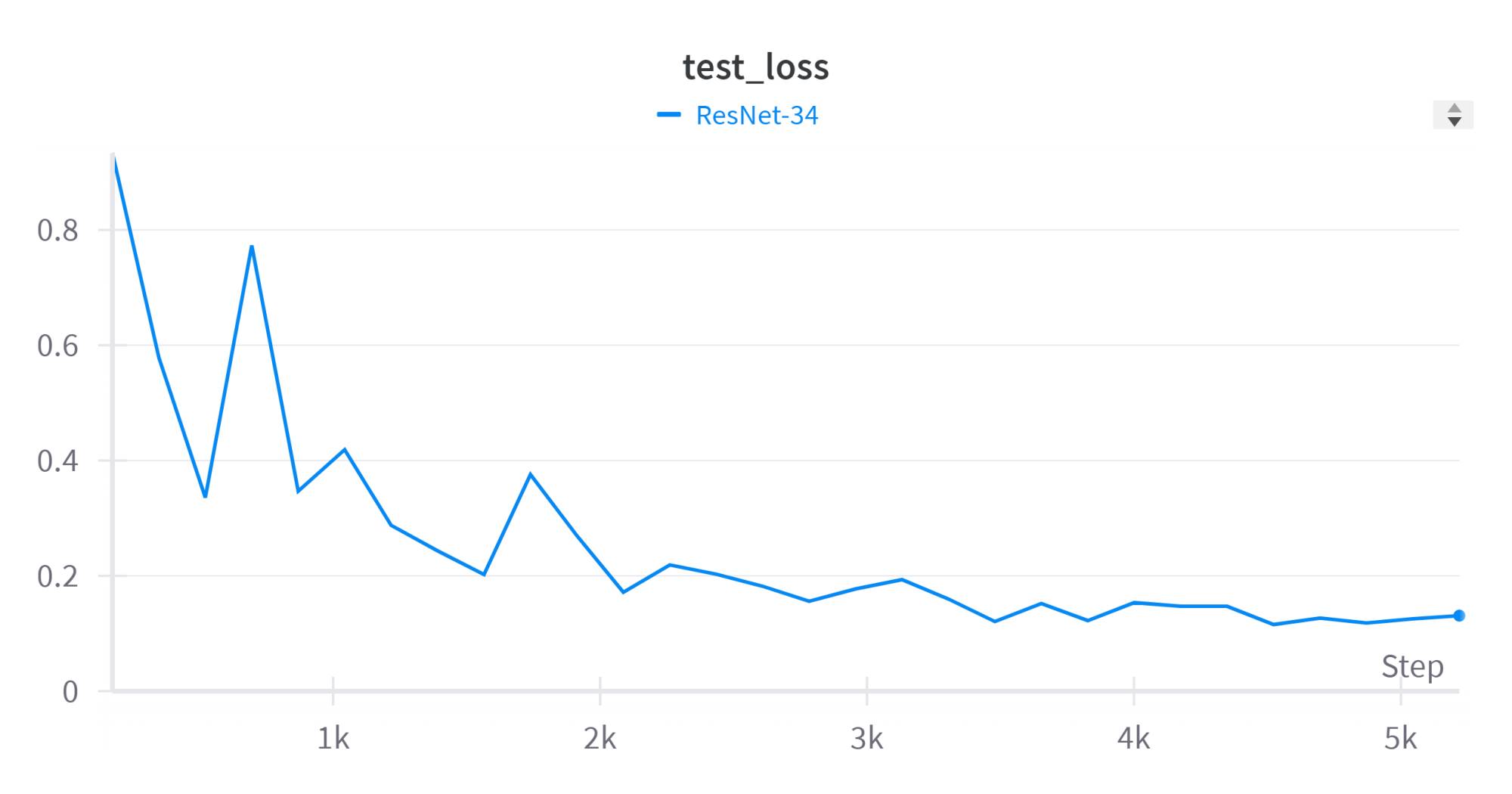
Task: Click the blue endpoint dot of the line
Action: (1459, 616)
